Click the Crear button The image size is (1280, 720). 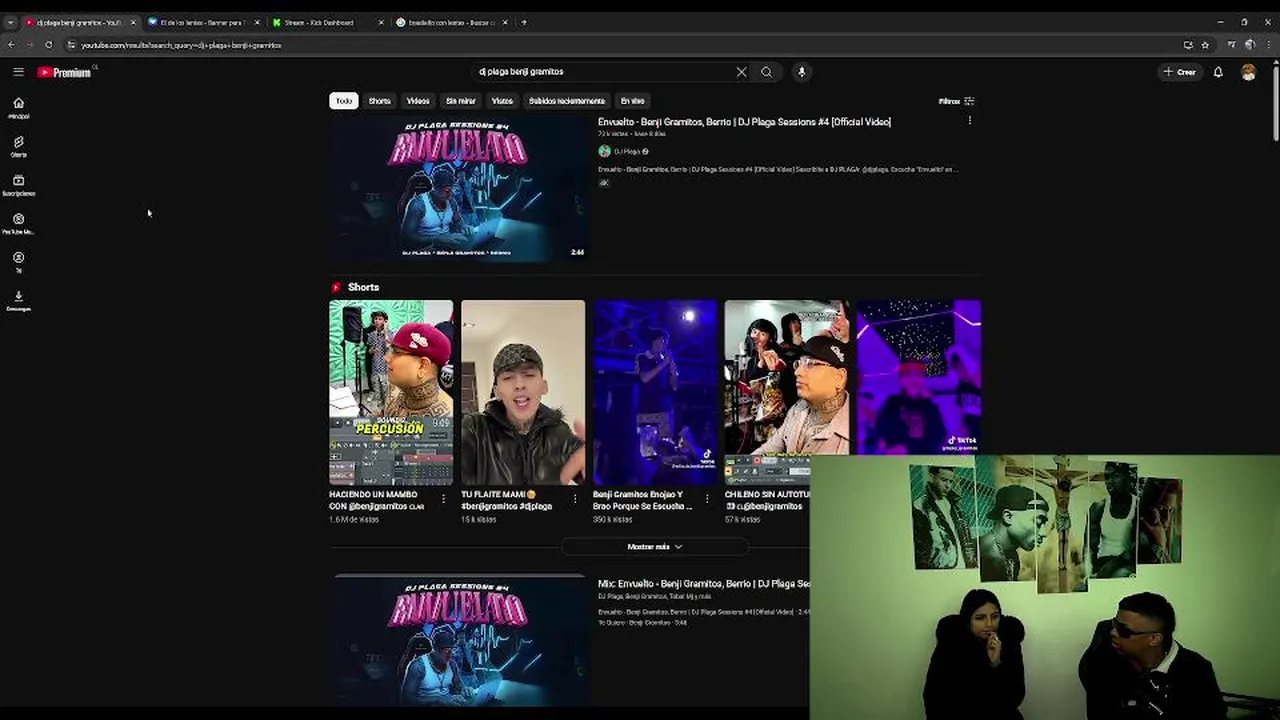click(1180, 72)
